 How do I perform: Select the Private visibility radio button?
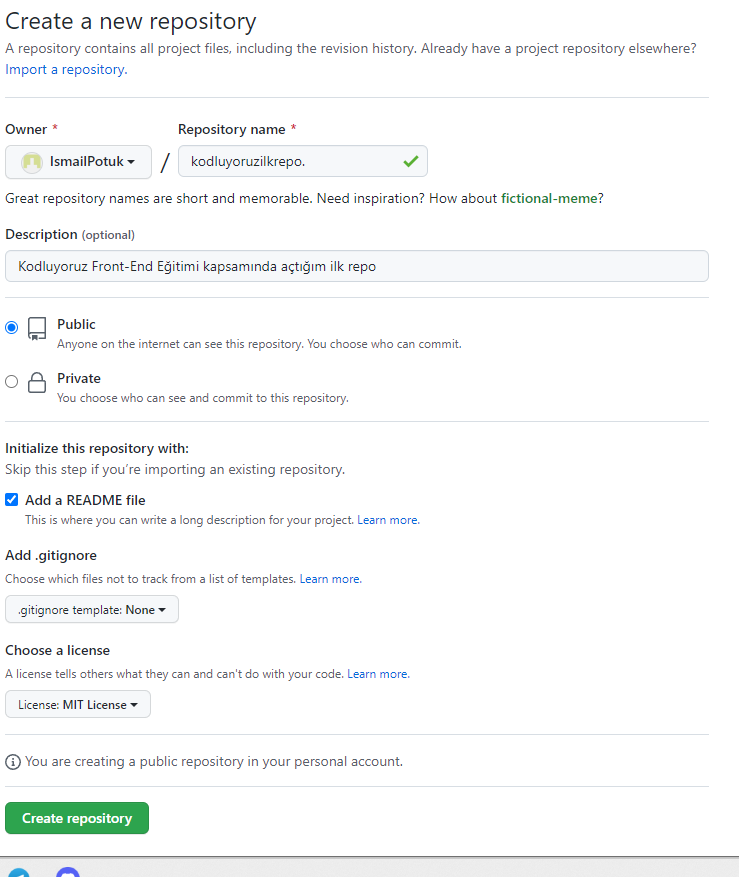tap(11, 380)
